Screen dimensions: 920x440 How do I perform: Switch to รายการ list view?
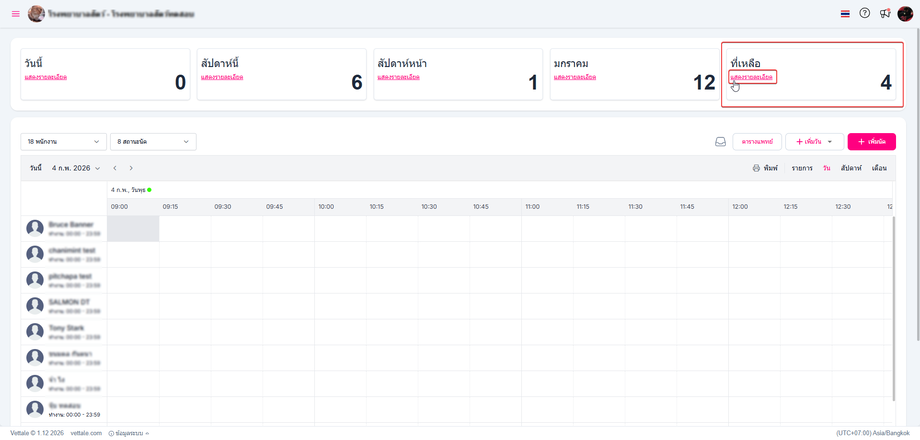click(802, 168)
